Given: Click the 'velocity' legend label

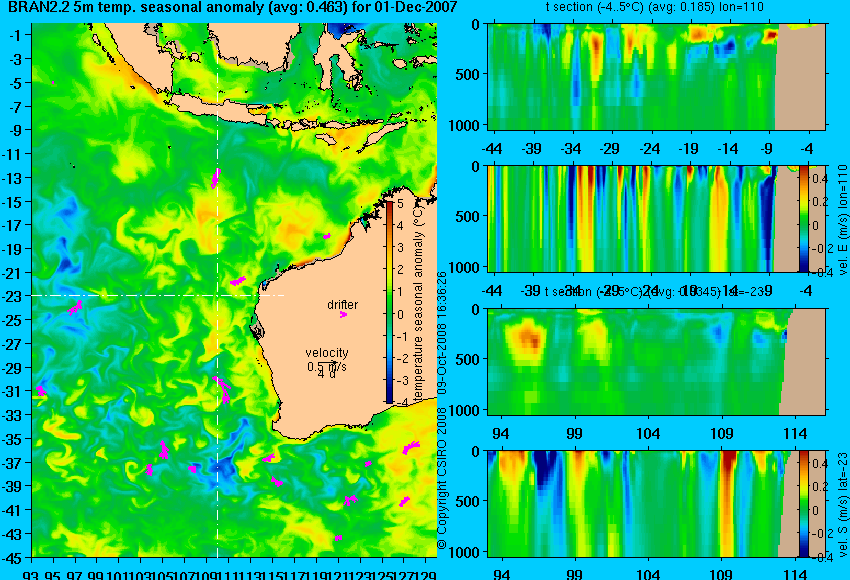Looking at the screenshot, I should [x=327, y=353].
